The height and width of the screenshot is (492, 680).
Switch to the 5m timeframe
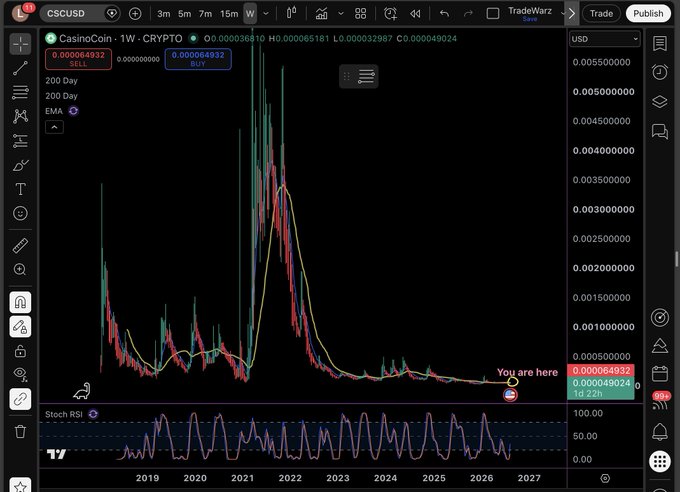[x=184, y=14]
